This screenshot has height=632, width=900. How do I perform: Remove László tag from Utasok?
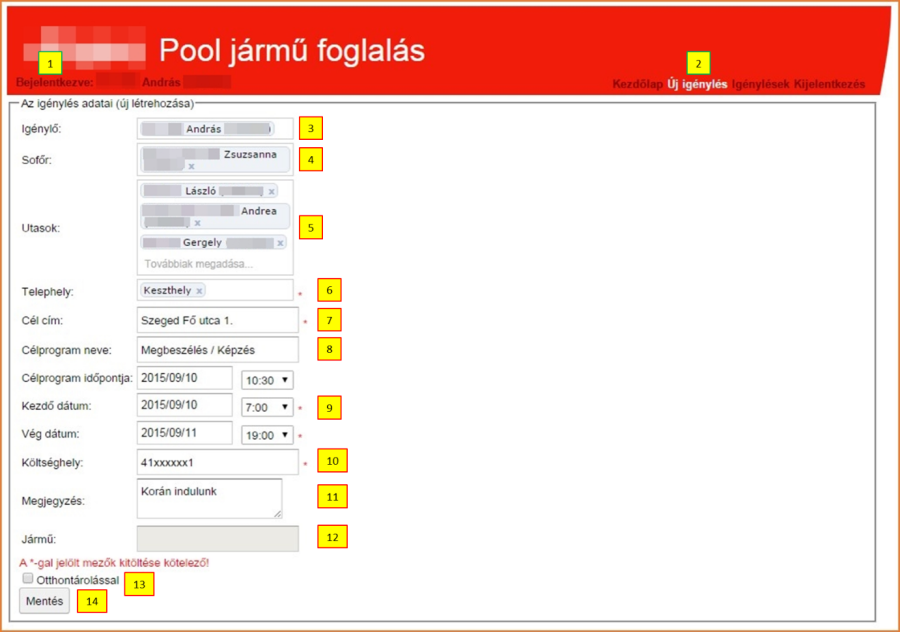click(x=271, y=191)
